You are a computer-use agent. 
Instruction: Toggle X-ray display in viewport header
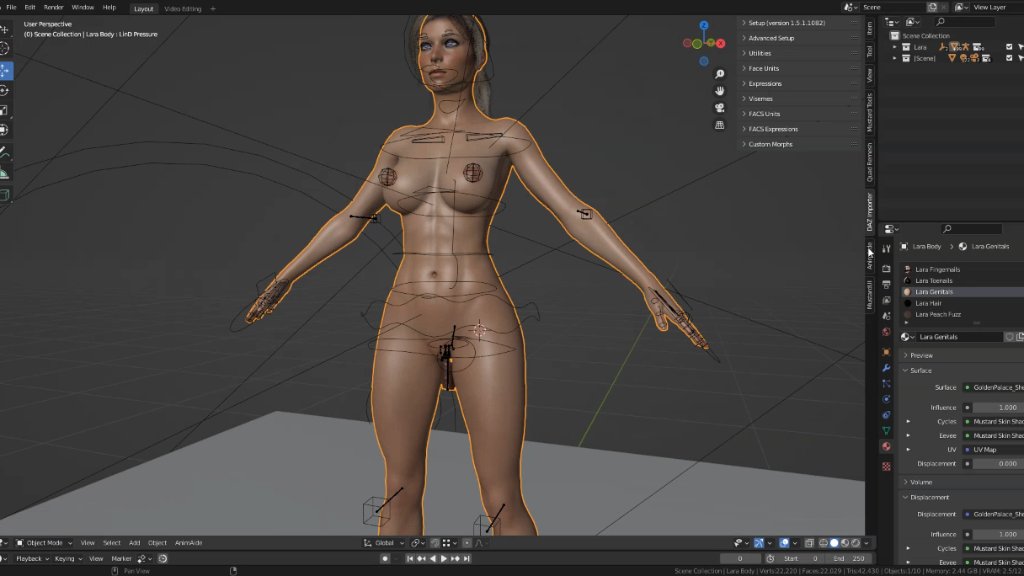[809, 543]
